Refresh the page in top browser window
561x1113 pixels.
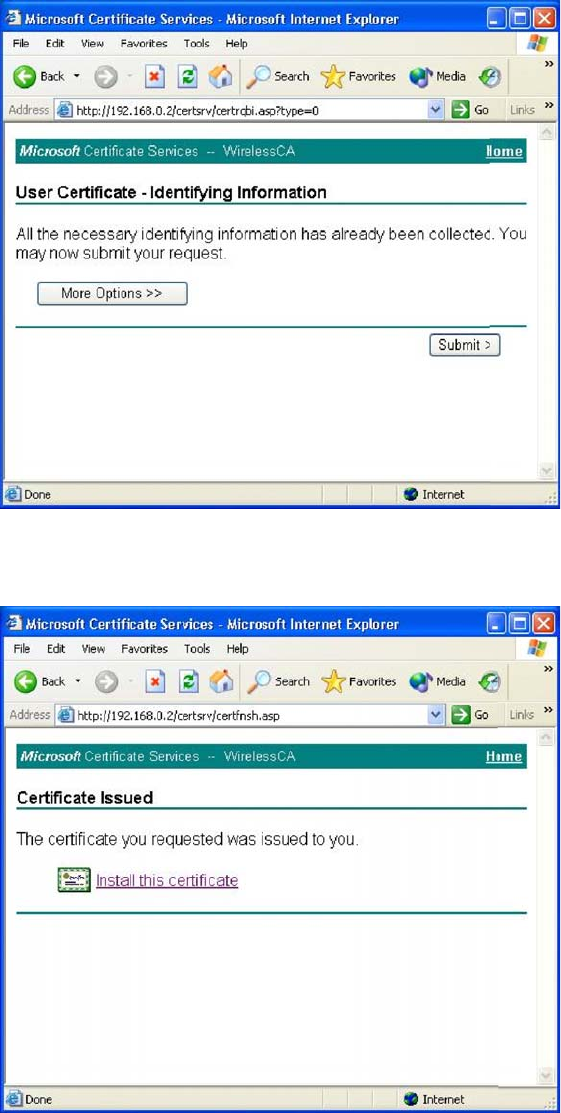click(187, 77)
